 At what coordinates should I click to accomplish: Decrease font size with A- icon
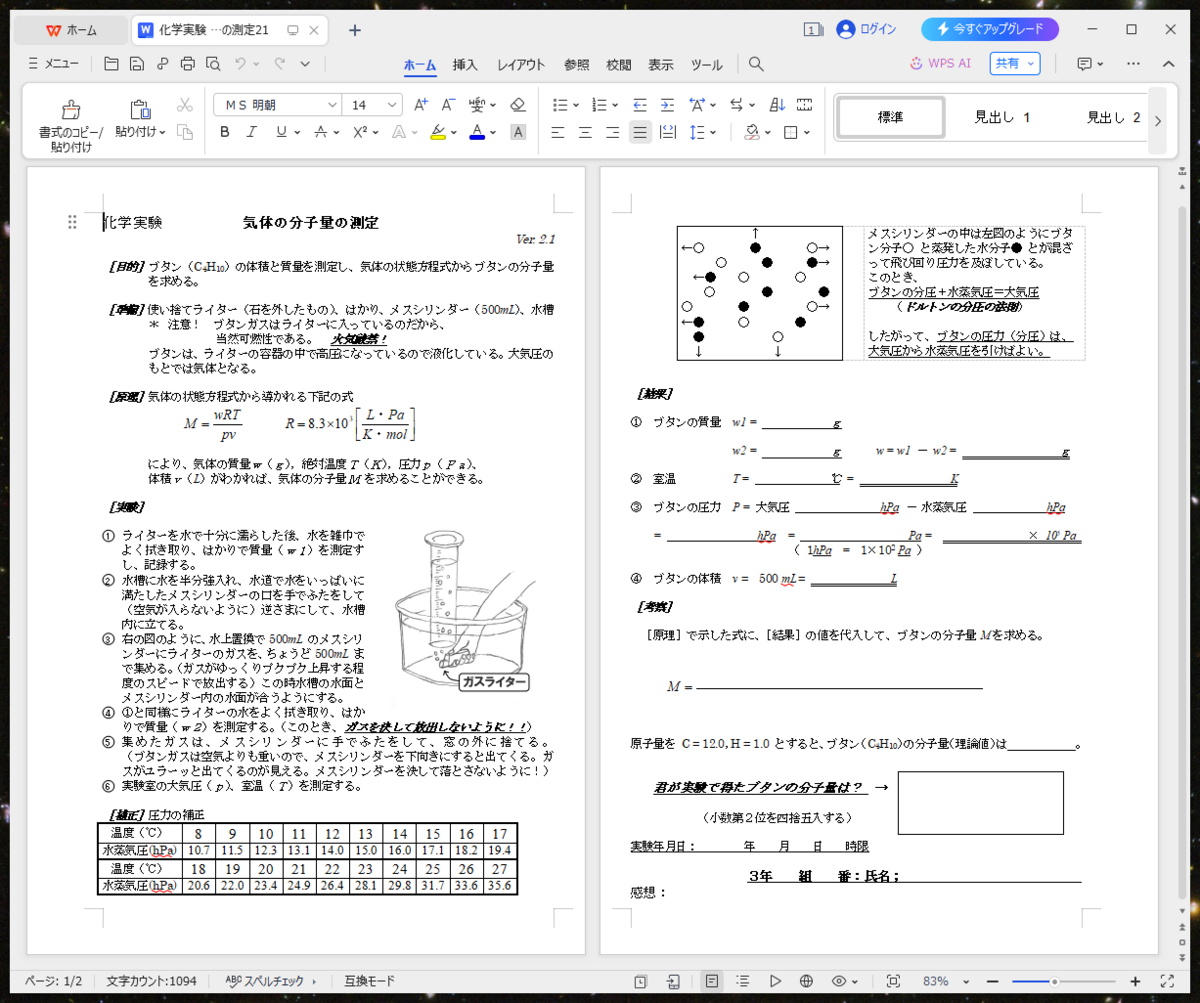pyautogui.click(x=449, y=104)
